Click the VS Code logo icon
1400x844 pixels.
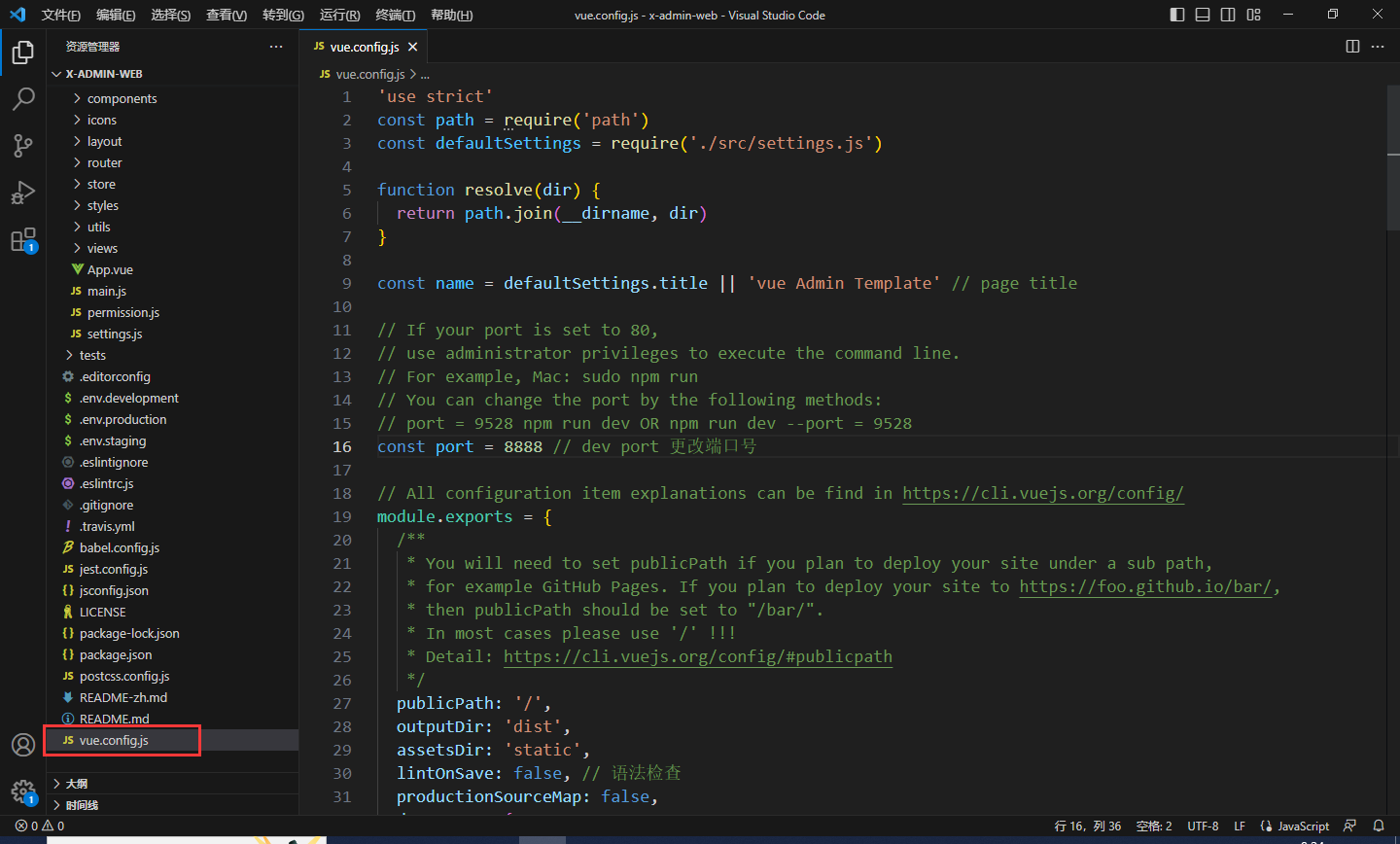[17, 15]
